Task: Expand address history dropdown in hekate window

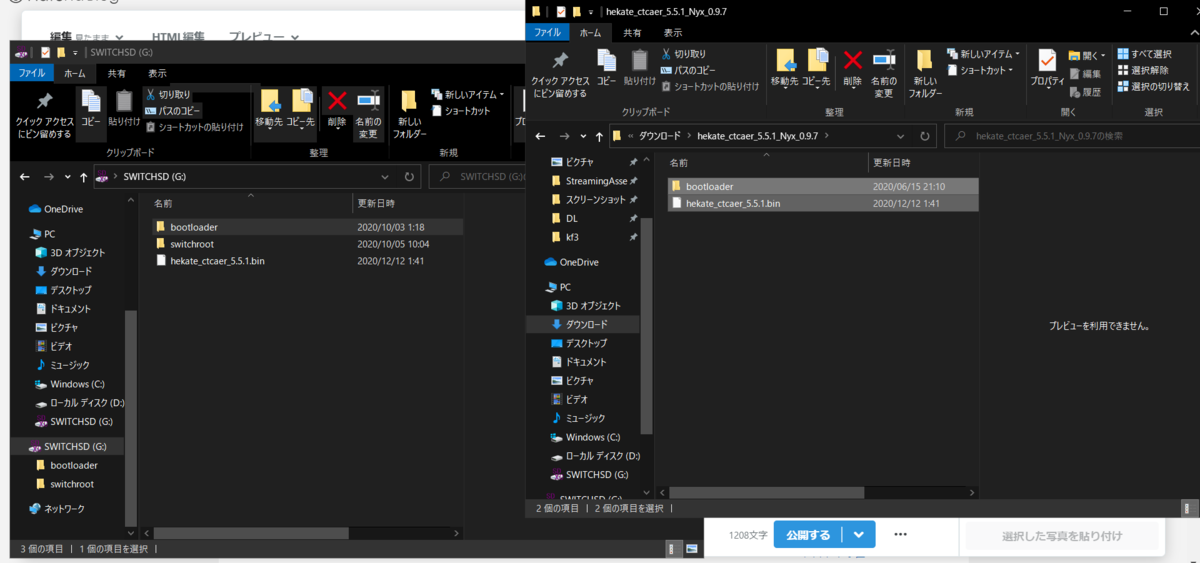Action: click(902, 135)
